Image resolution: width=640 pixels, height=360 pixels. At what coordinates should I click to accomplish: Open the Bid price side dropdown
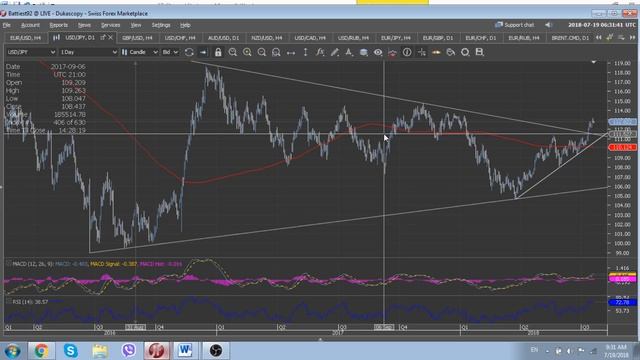click(170, 52)
